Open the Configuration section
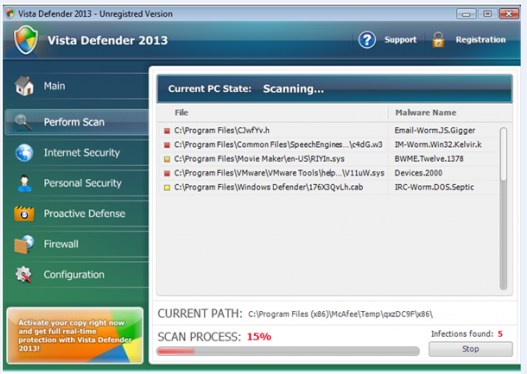The height and width of the screenshot is (374, 527). point(77,275)
